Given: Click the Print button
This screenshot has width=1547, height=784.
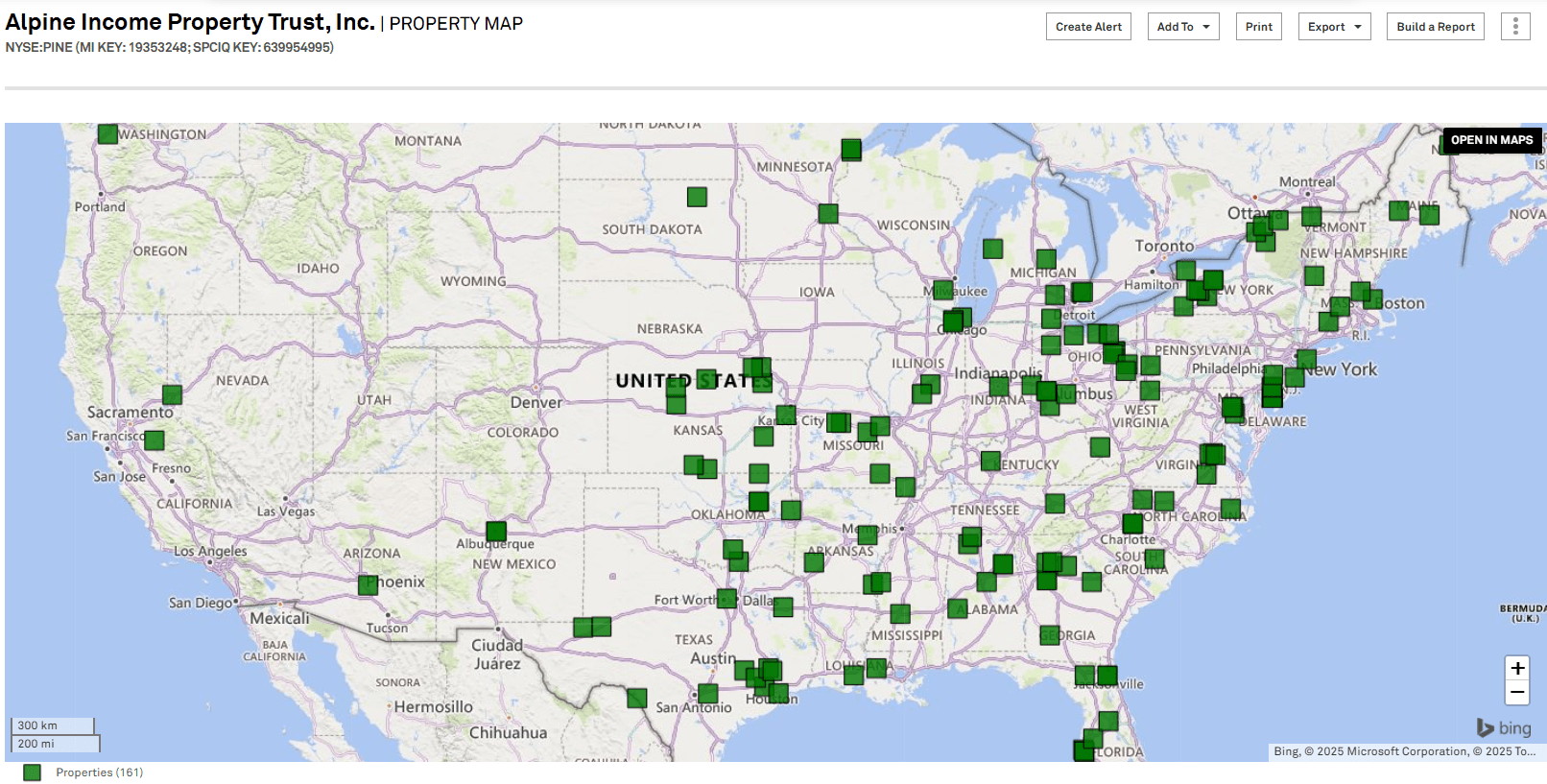Looking at the screenshot, I should tap(1258, 27).
